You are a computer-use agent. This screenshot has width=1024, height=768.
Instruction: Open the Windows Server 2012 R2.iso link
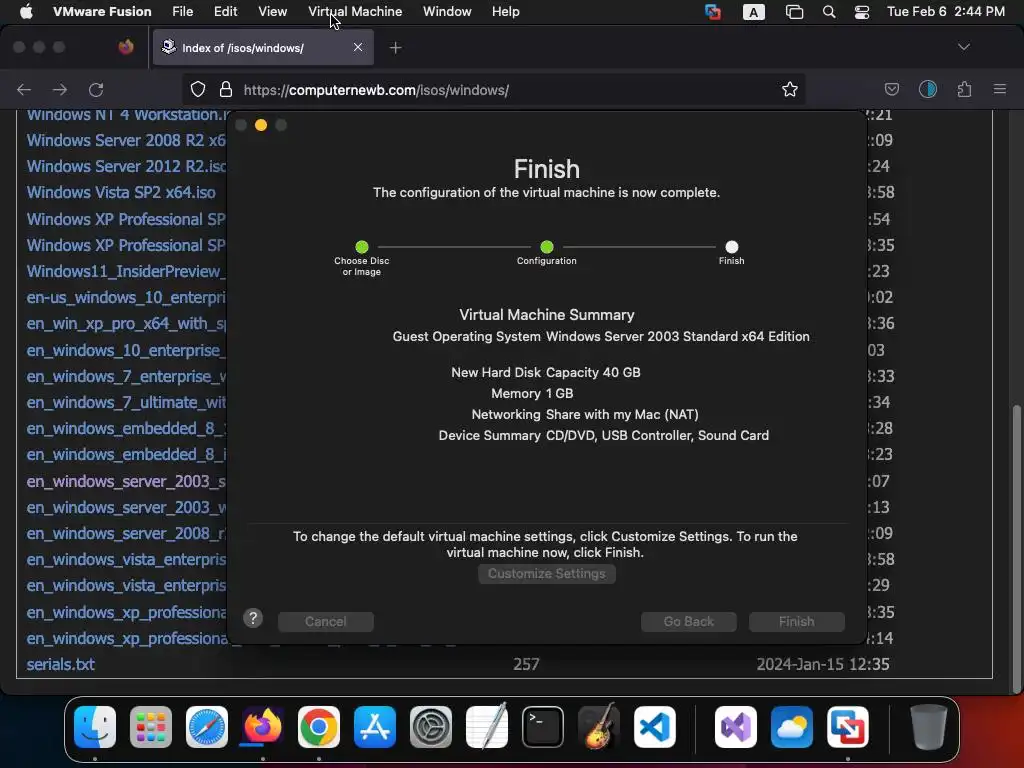coord(126,167)
